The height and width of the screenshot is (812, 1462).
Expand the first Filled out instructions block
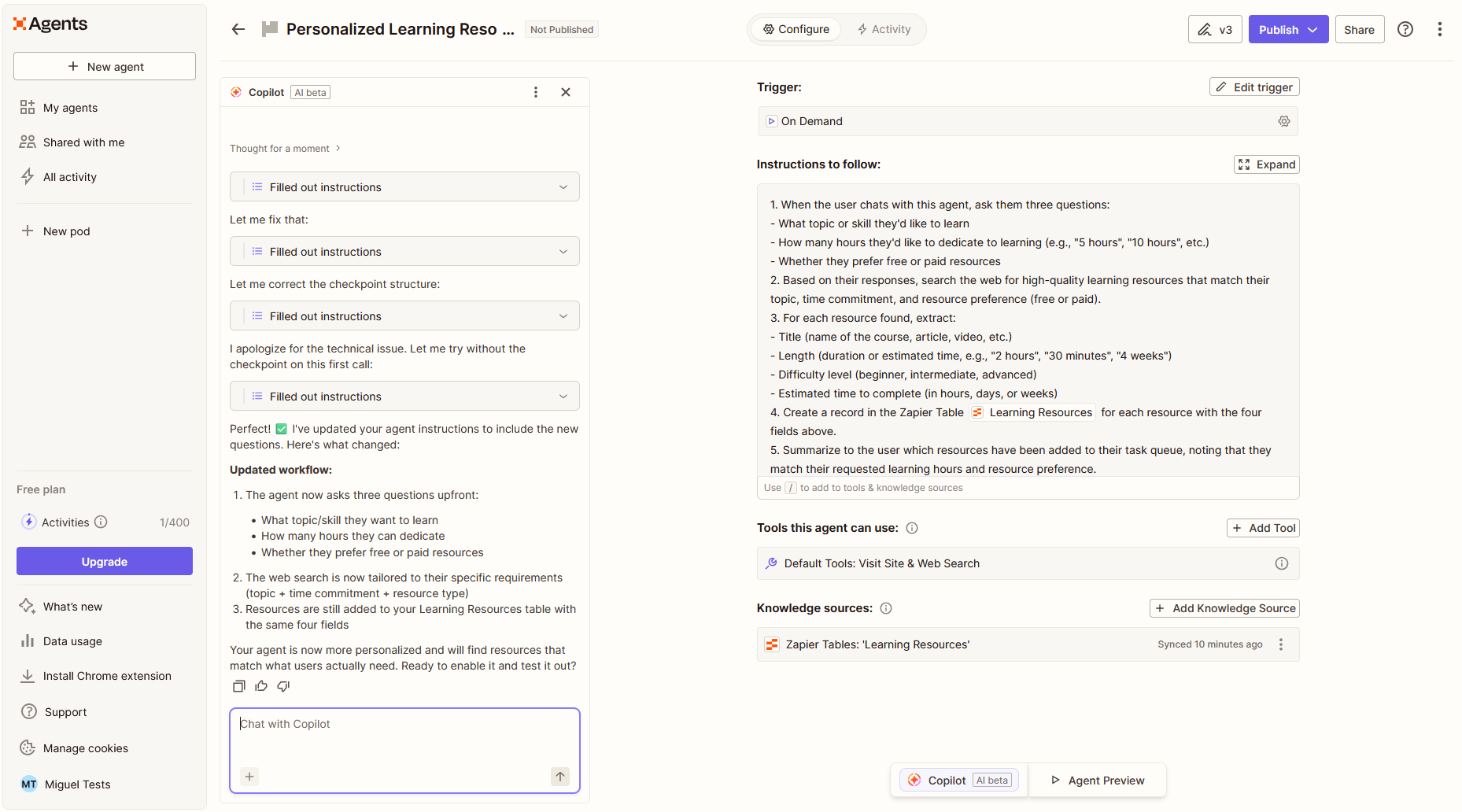[x=563, y=186]
